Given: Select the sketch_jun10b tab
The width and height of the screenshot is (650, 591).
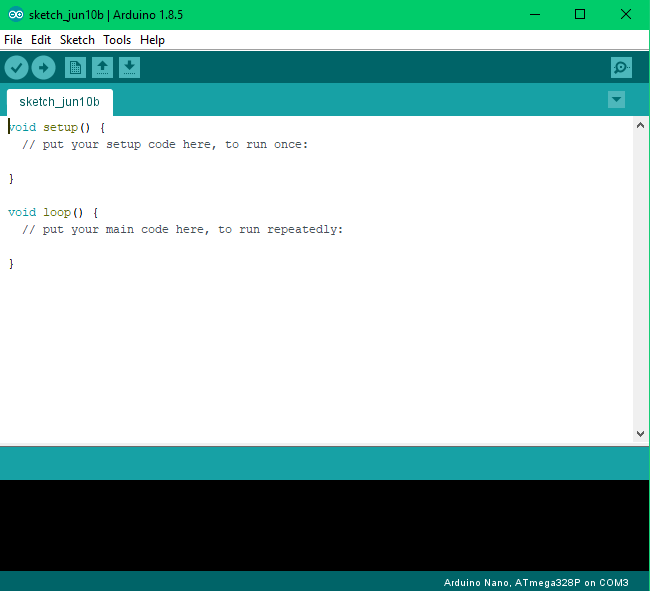Looking at the screenshot, I should click(x=60, y=102).
